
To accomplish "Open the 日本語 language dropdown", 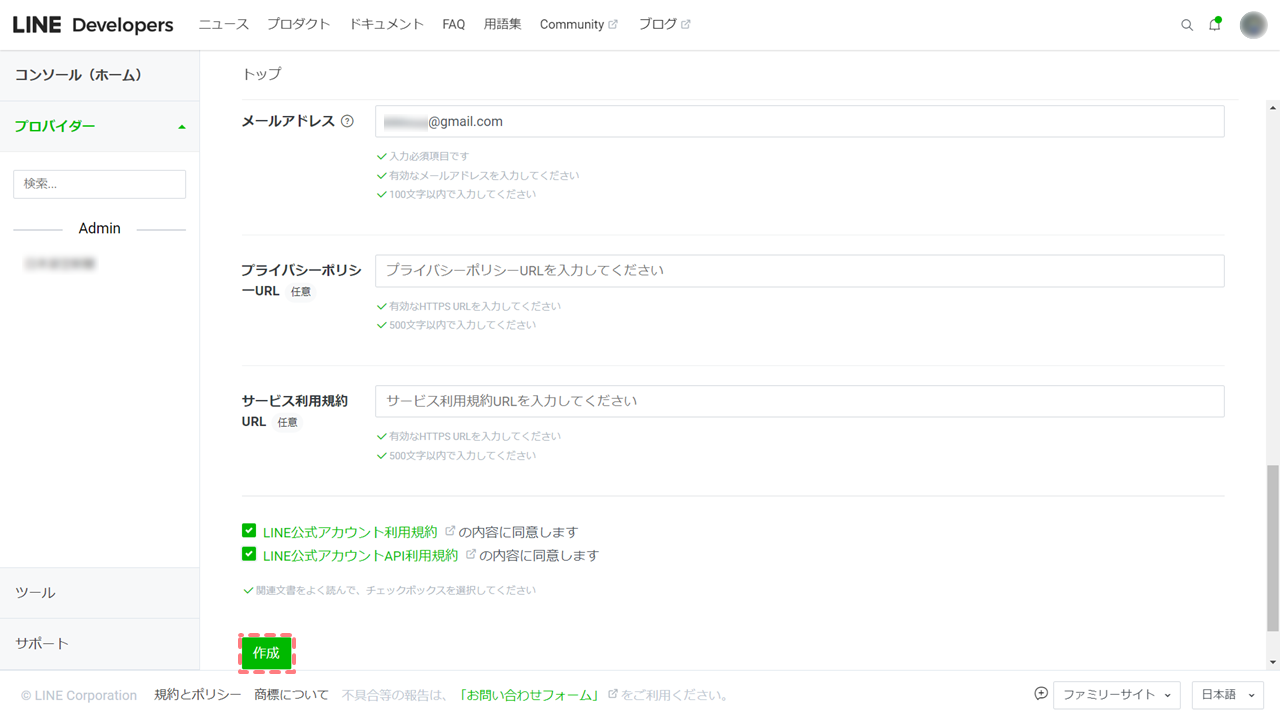I will click(1228, 695).
